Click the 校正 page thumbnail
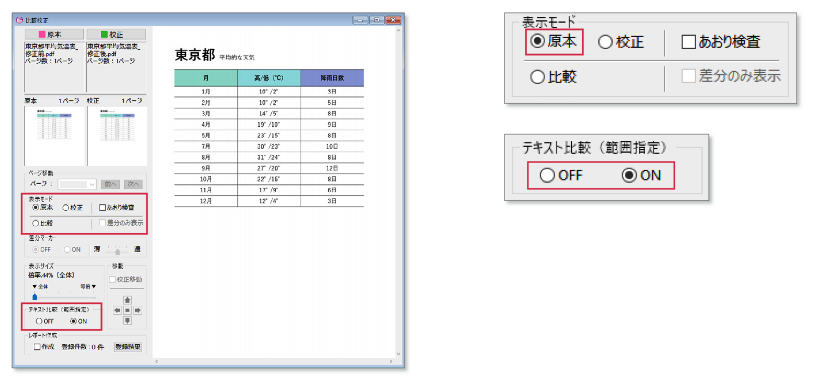Screen dimensions: 840x383 click(117, 136)
